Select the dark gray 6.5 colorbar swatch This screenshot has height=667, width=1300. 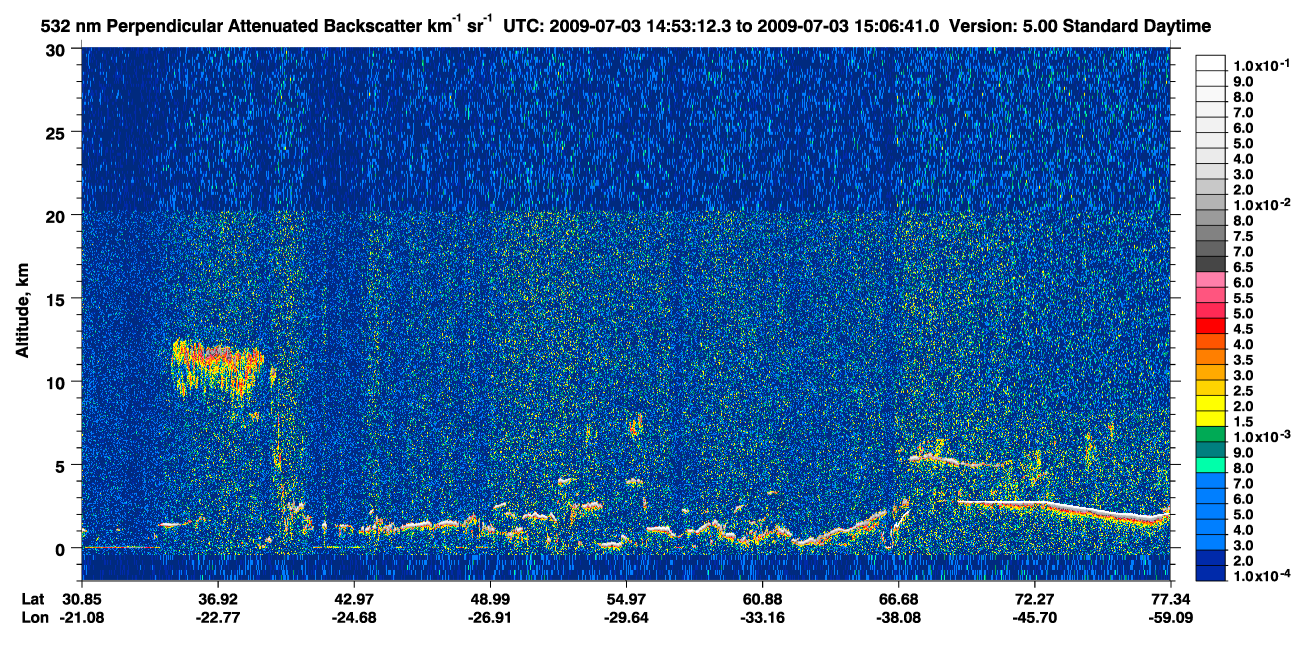click(1210, 265)
